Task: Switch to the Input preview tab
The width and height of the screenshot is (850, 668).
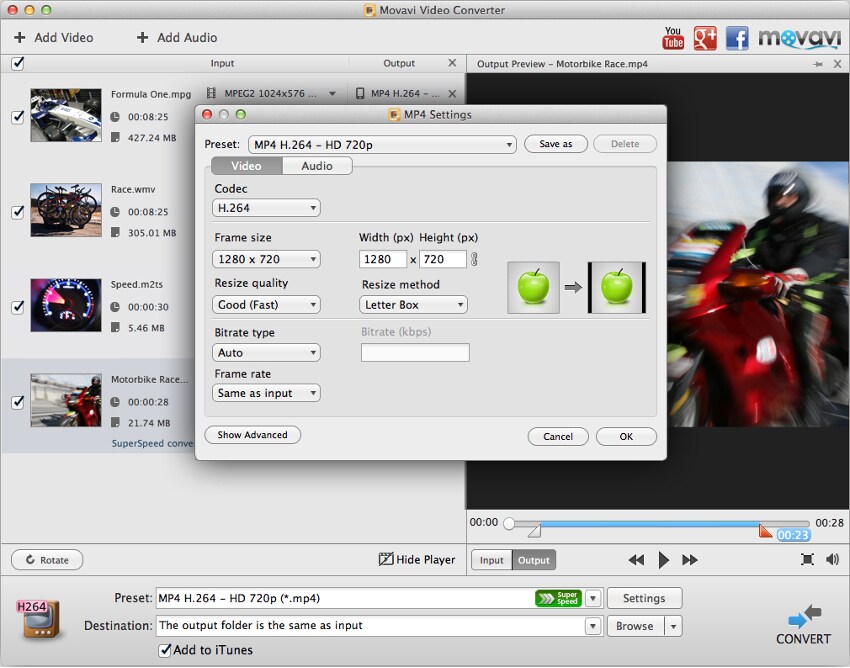Action: point(492,560)
